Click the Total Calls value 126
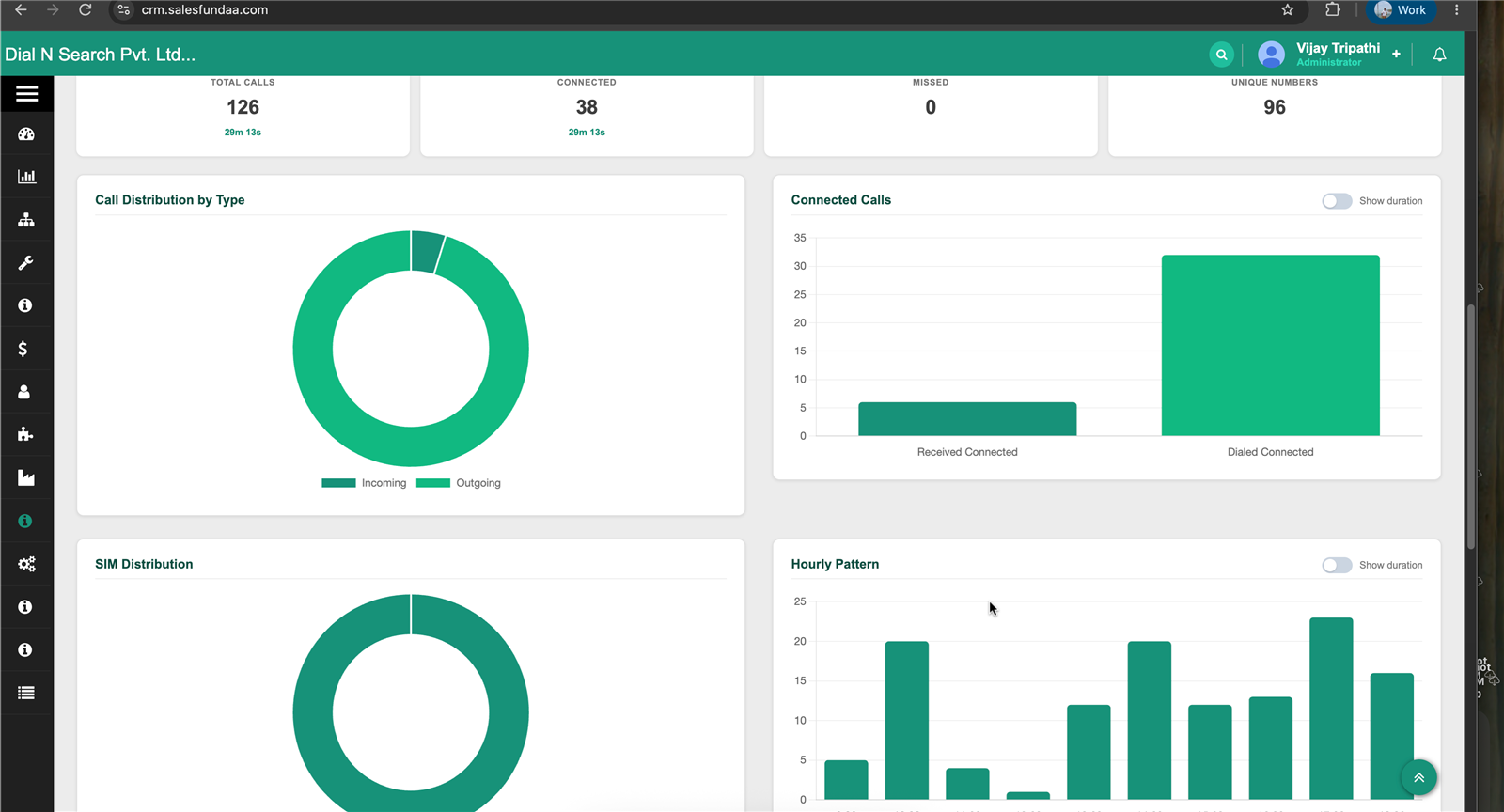1504x812 pixels. pyautogui.click(x=243, y=107)
